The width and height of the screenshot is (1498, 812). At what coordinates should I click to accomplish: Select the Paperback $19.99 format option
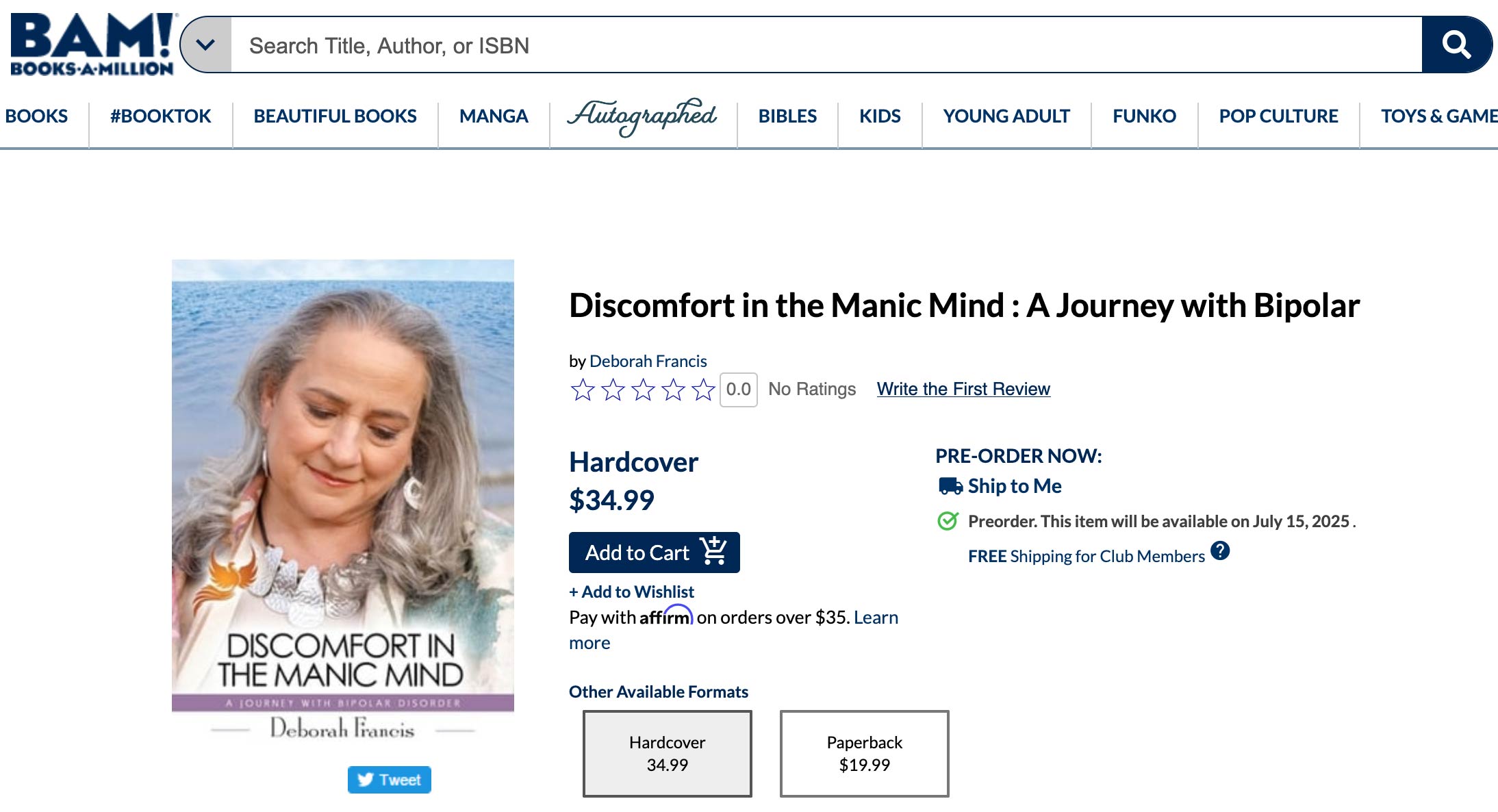864,753
